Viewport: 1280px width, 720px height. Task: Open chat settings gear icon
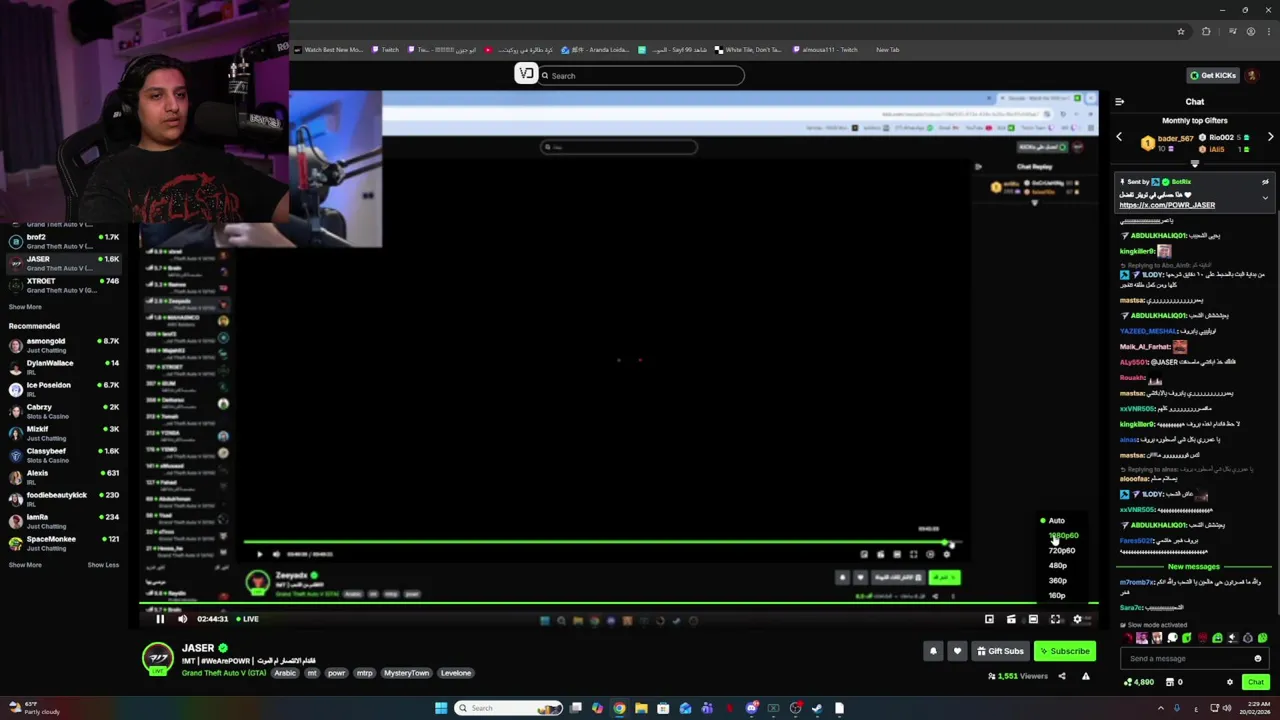(1230, 682)
